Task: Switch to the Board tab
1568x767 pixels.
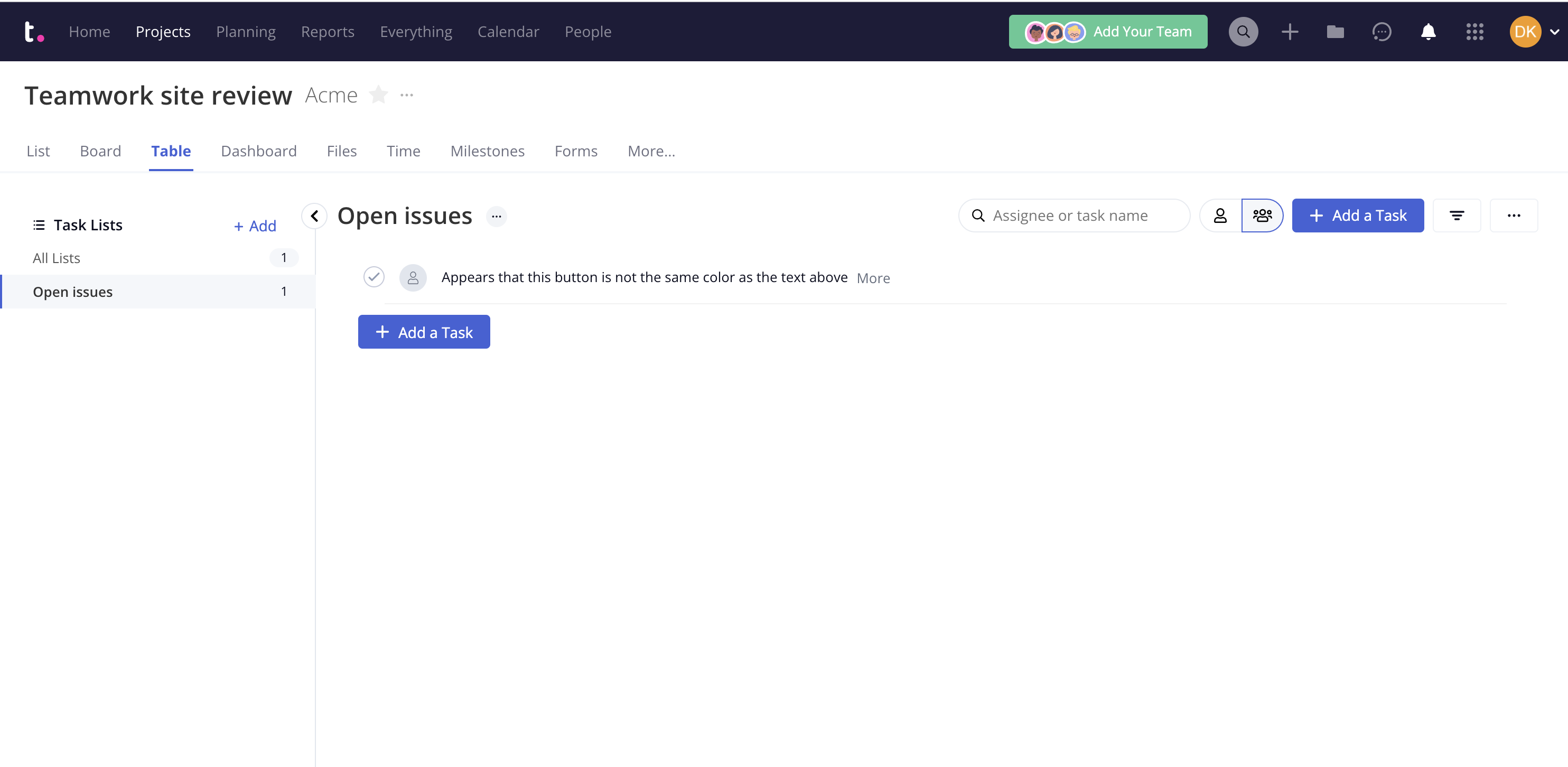Action: pos(100,151)
